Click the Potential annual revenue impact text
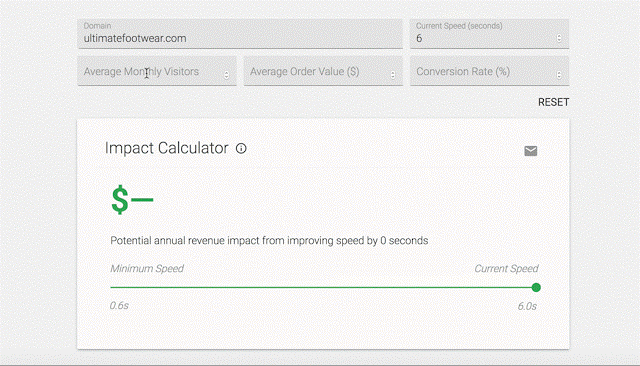 pyautogui.click(x=269, y=241)
